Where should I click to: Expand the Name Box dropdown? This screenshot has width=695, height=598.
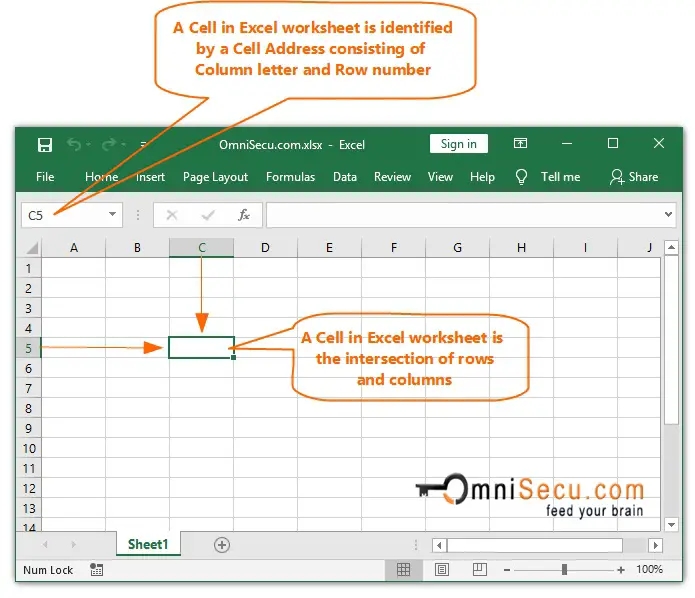112,215
